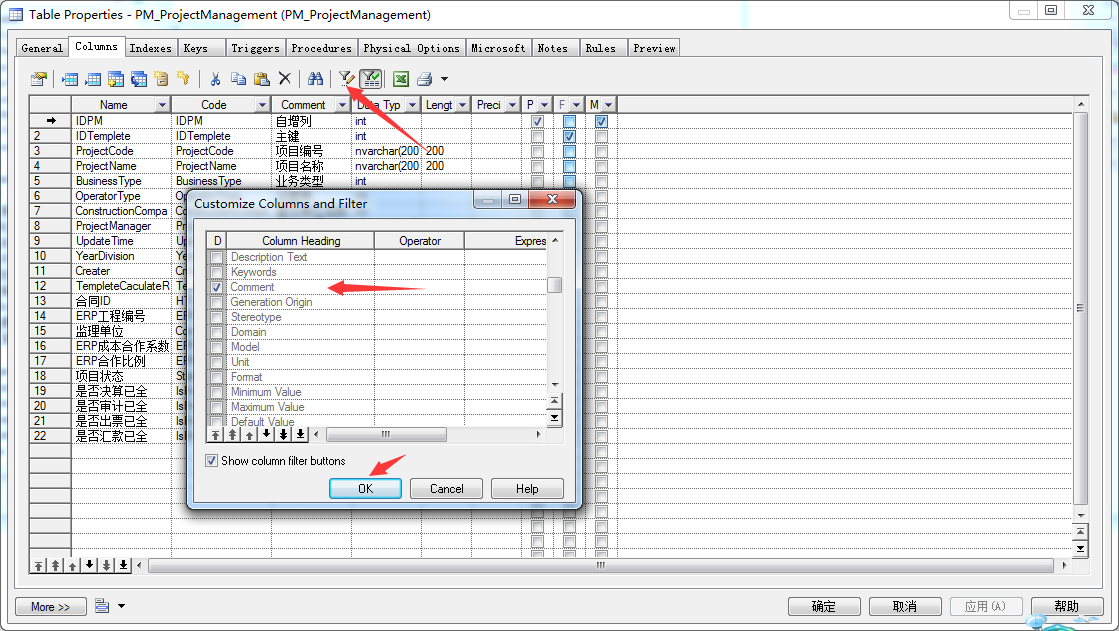This screenshot has width=1119, height=631.
Task: Confirm the dialog with OK
Action: [x=365, y=488]
